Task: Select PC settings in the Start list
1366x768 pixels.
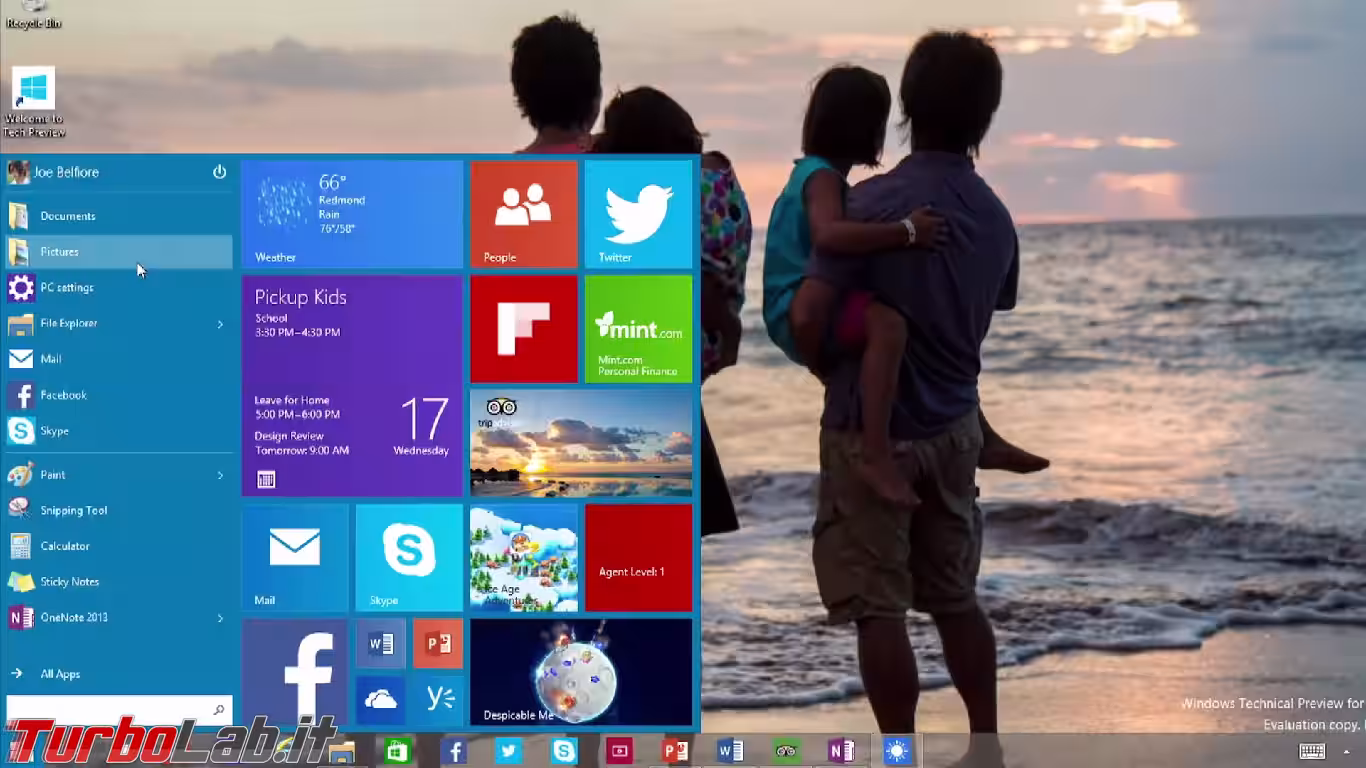Action: pos(67,288)
